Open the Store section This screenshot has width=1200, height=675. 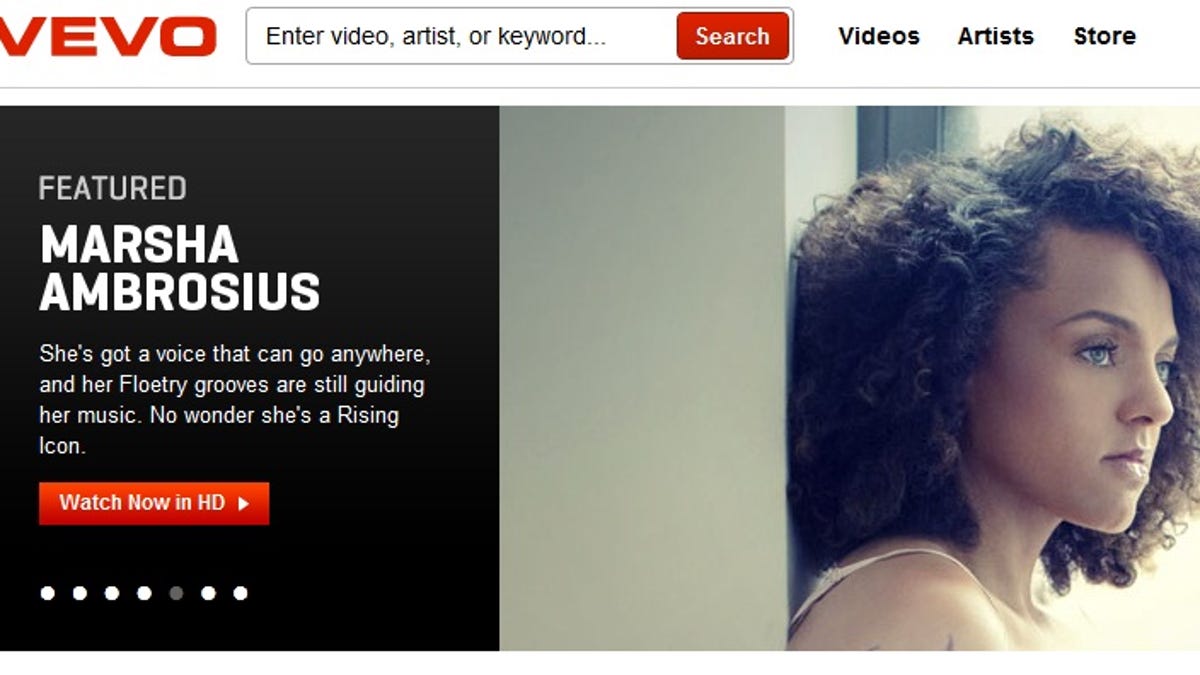[1105, 37]
